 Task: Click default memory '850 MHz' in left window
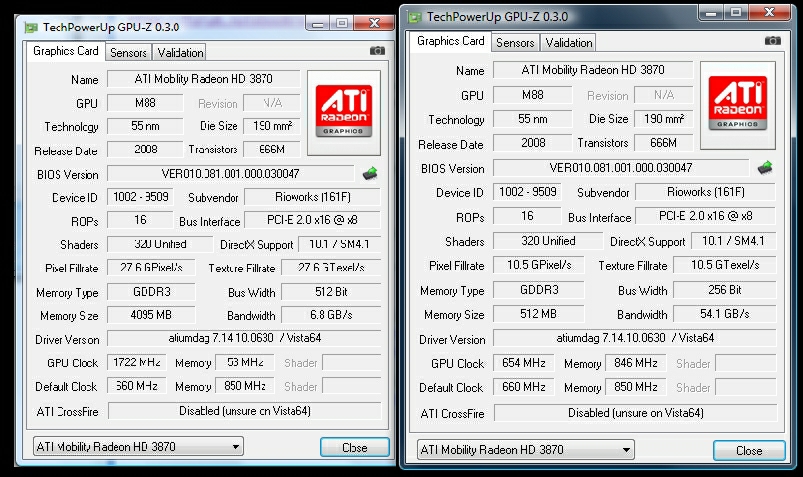pos(244,385)
